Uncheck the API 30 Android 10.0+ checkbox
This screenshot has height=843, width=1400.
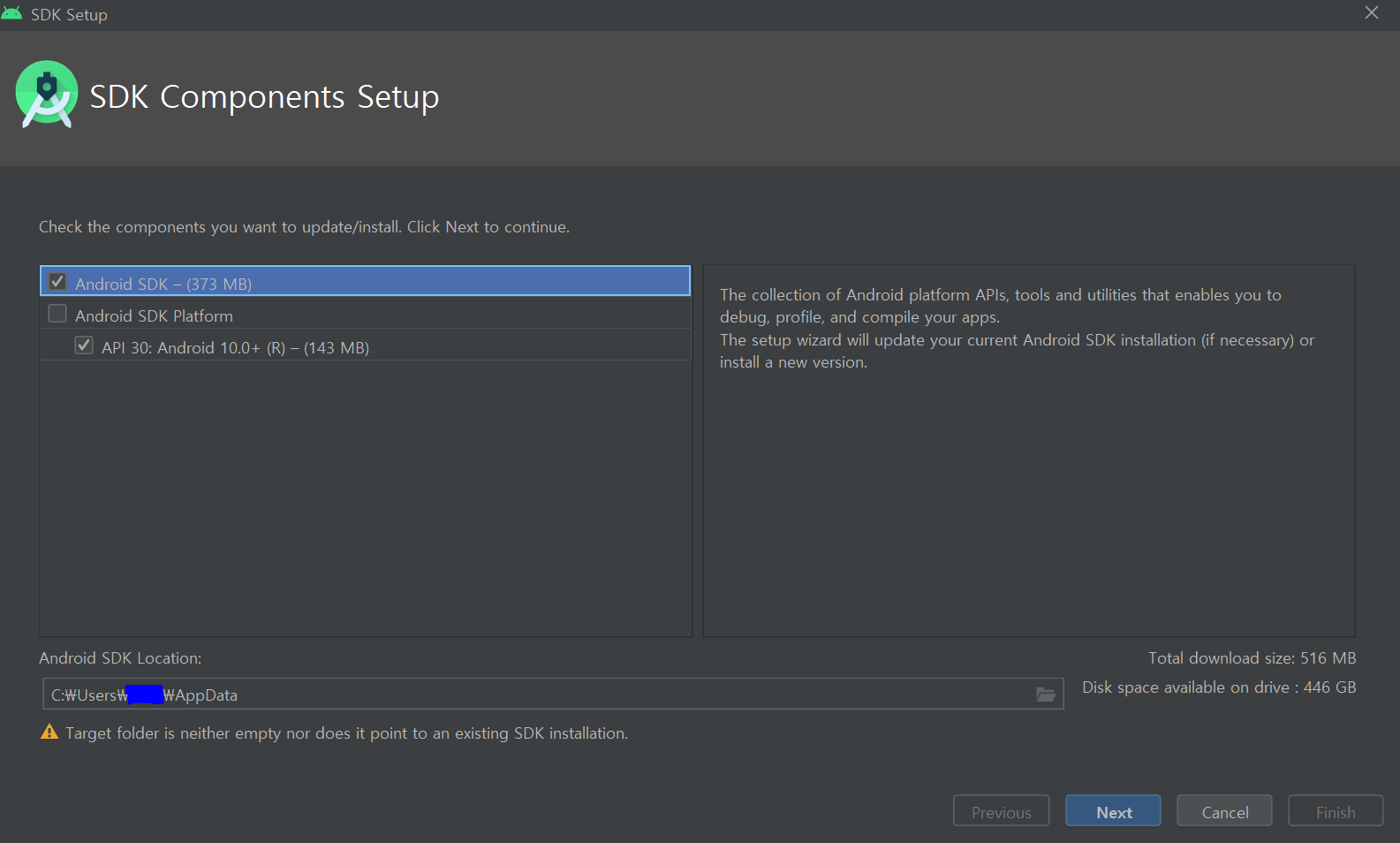click(84, 346)
